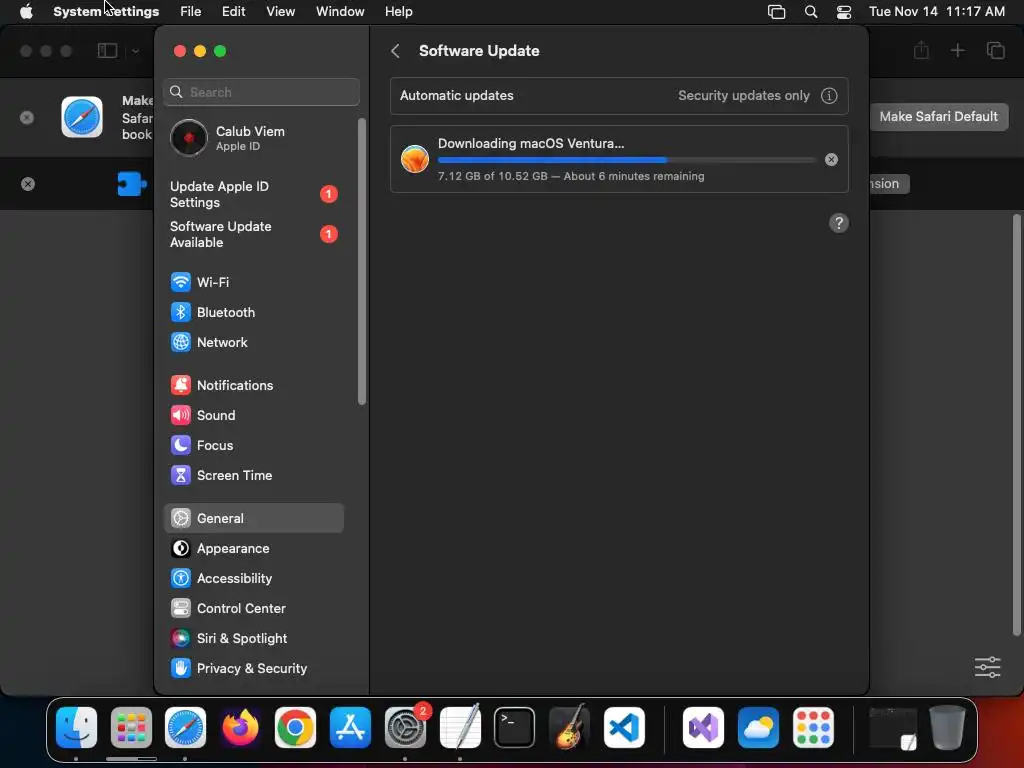Open Calub Viem Apple ID profile

(253, 138)
